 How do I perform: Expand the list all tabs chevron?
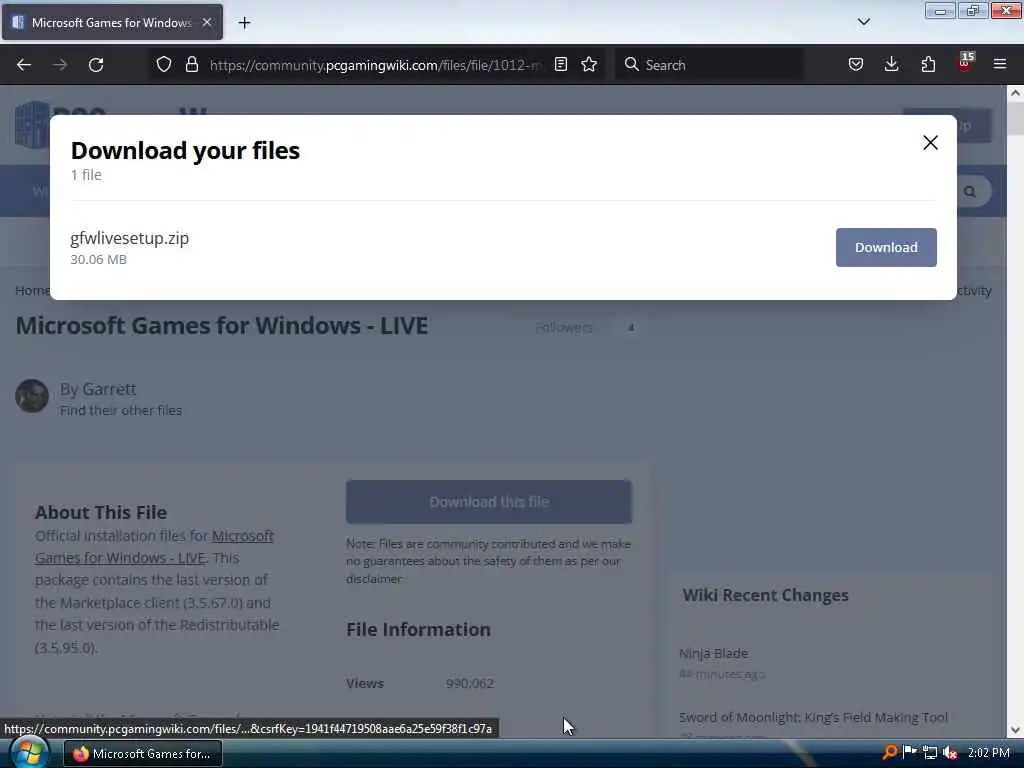pyautogui.click(x=864, y=22)
